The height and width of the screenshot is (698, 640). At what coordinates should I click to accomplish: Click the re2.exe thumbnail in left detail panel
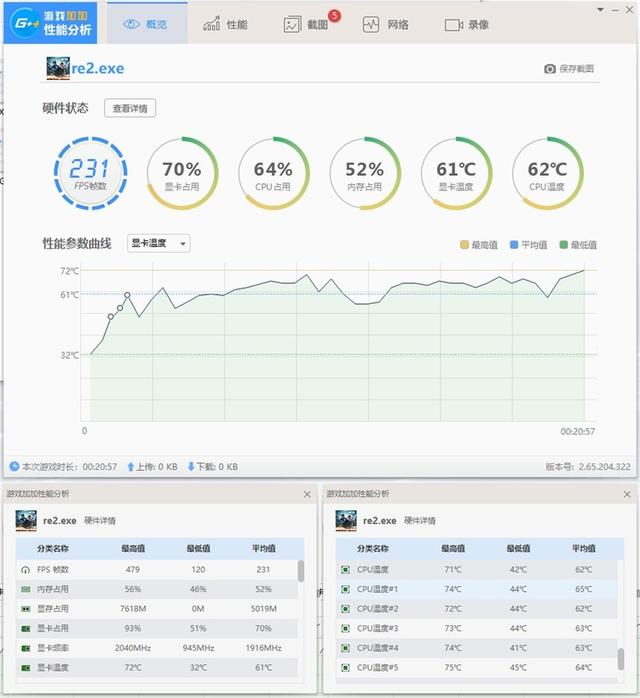[26, 521]
